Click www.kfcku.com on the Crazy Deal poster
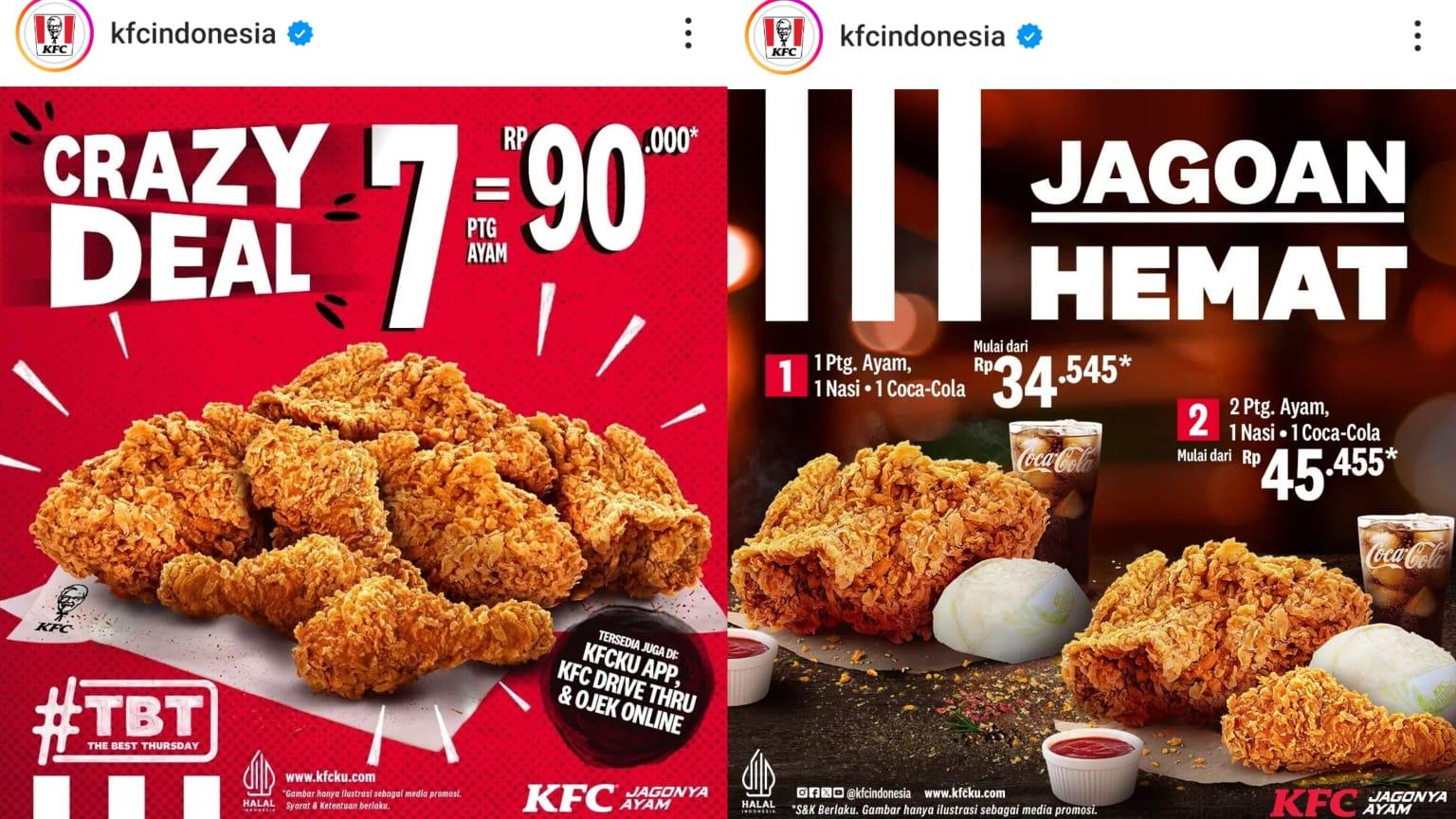This screenshot has height=819, width=1456. coord(329,775)
